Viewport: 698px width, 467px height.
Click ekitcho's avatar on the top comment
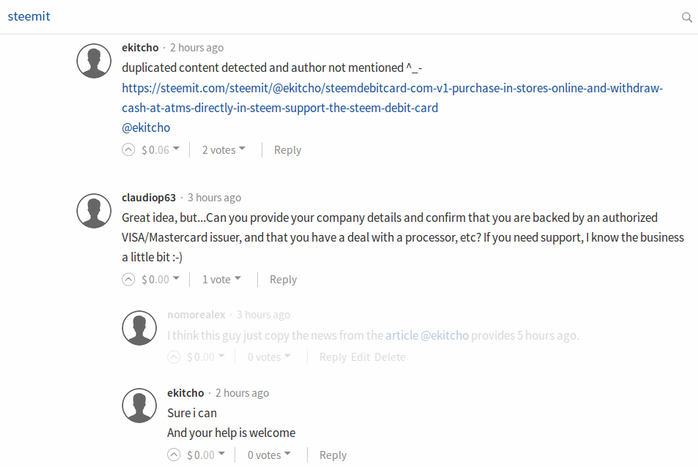tap(94, 61)
